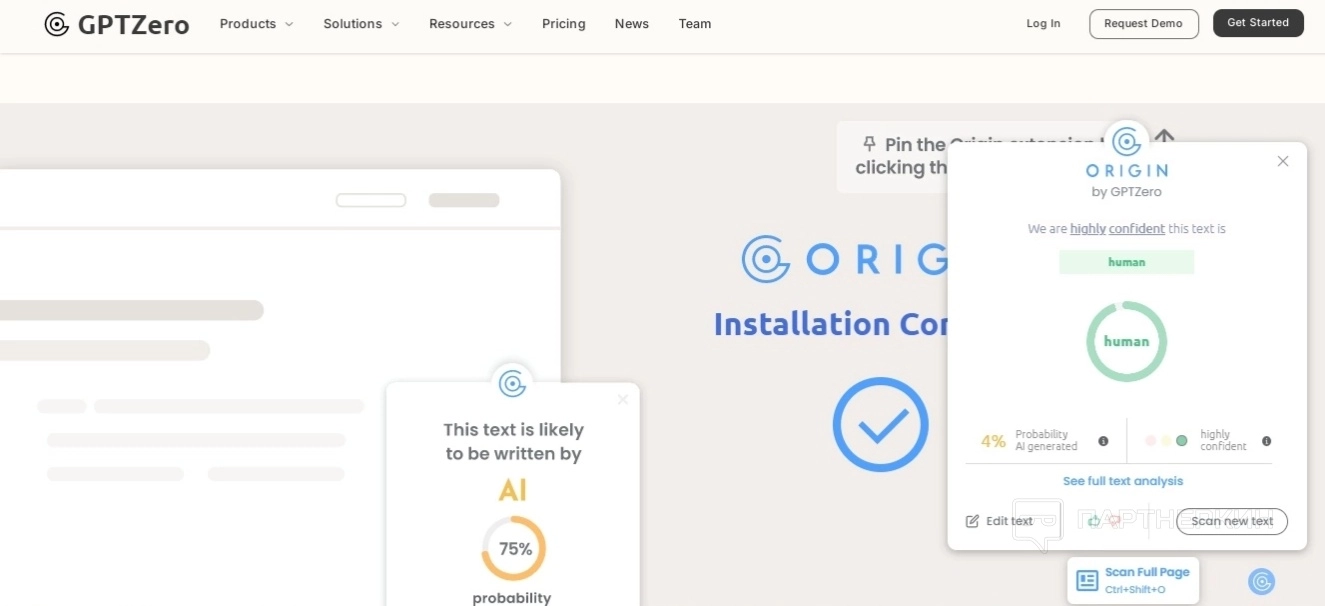Open the Resources dropdown menu
The image size is (1325, 606).
click(470, 24)
